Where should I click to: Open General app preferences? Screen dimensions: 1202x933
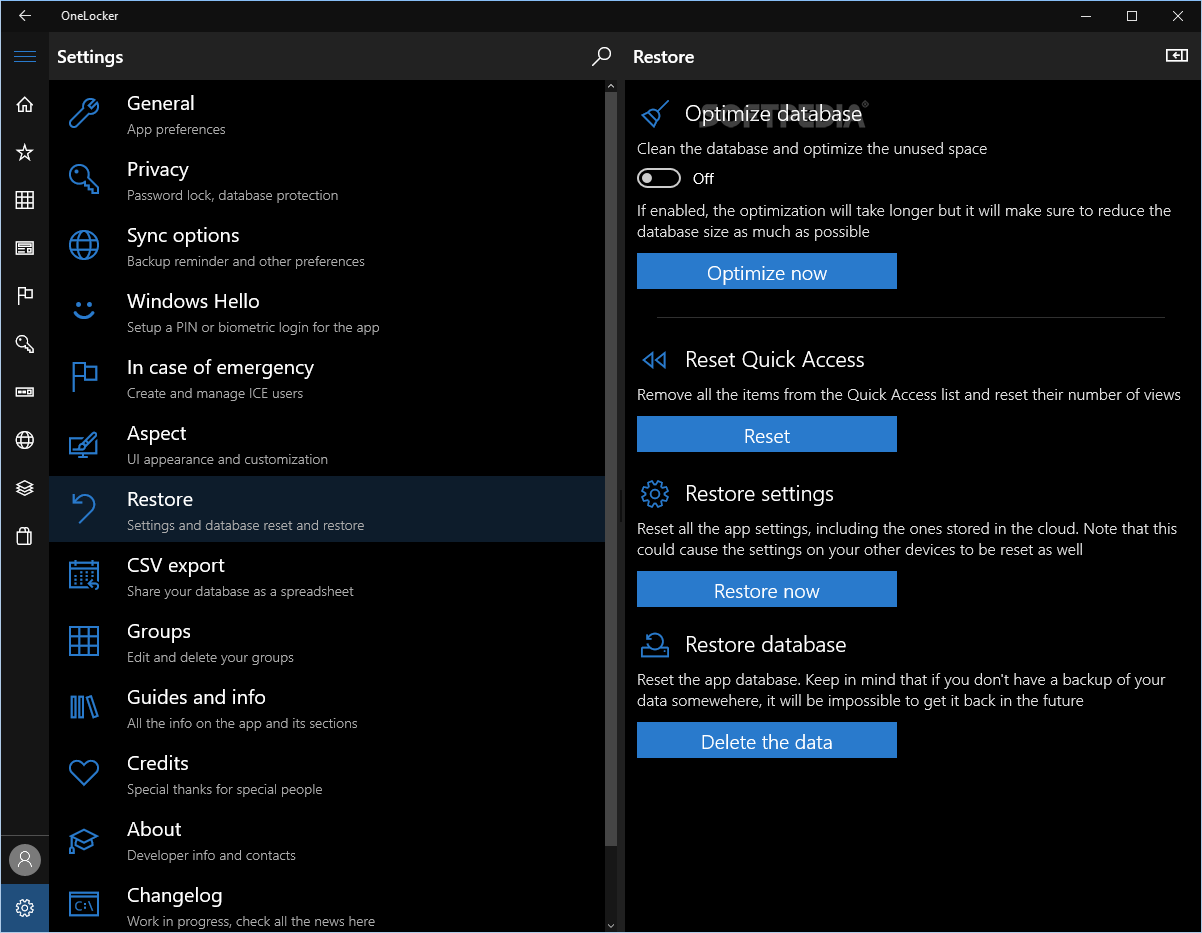[x=327, y=113]
